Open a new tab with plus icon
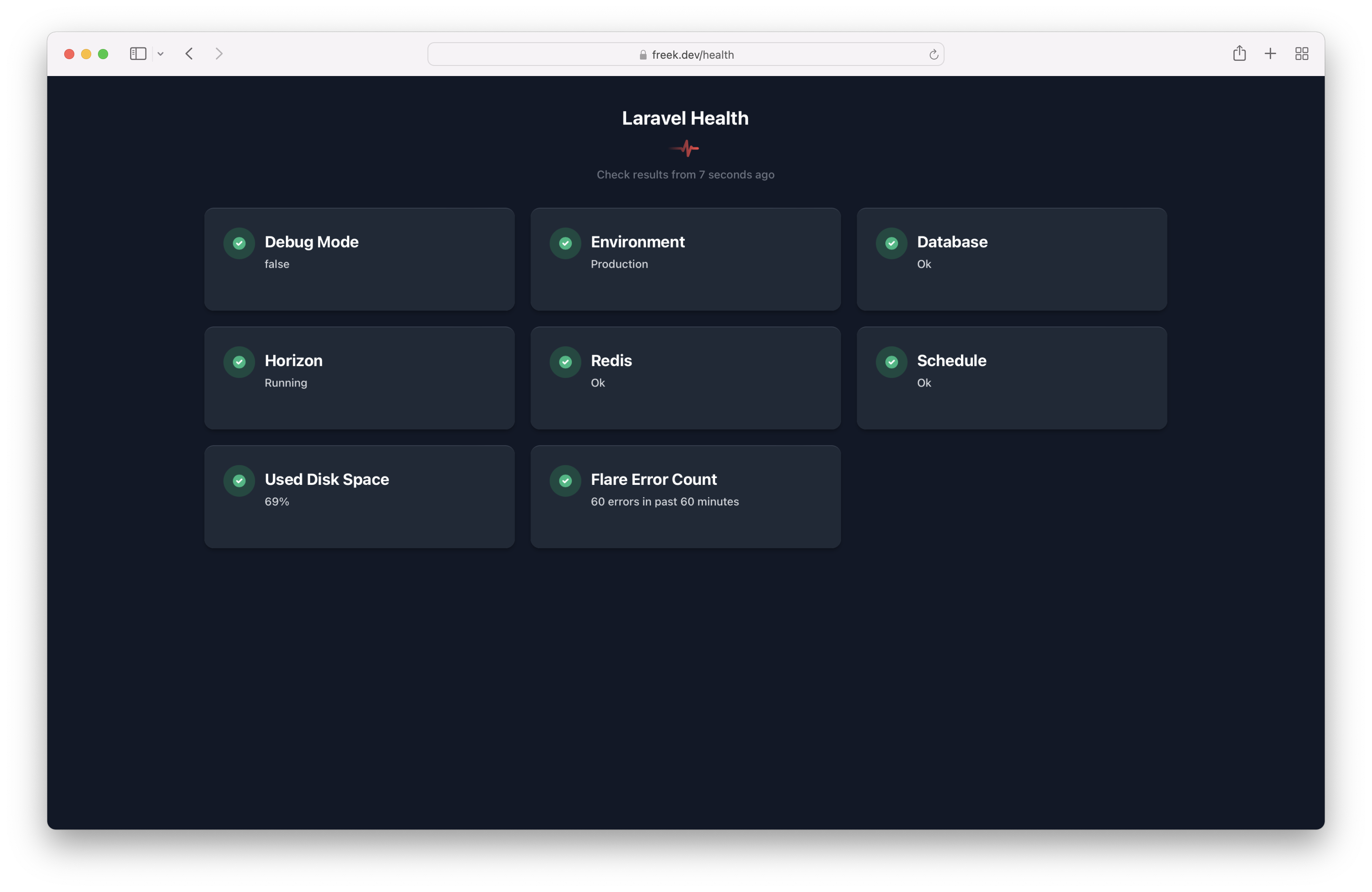Image resolution: width=1372 pixels, height=892 pixels. [x=1270, y=54]
